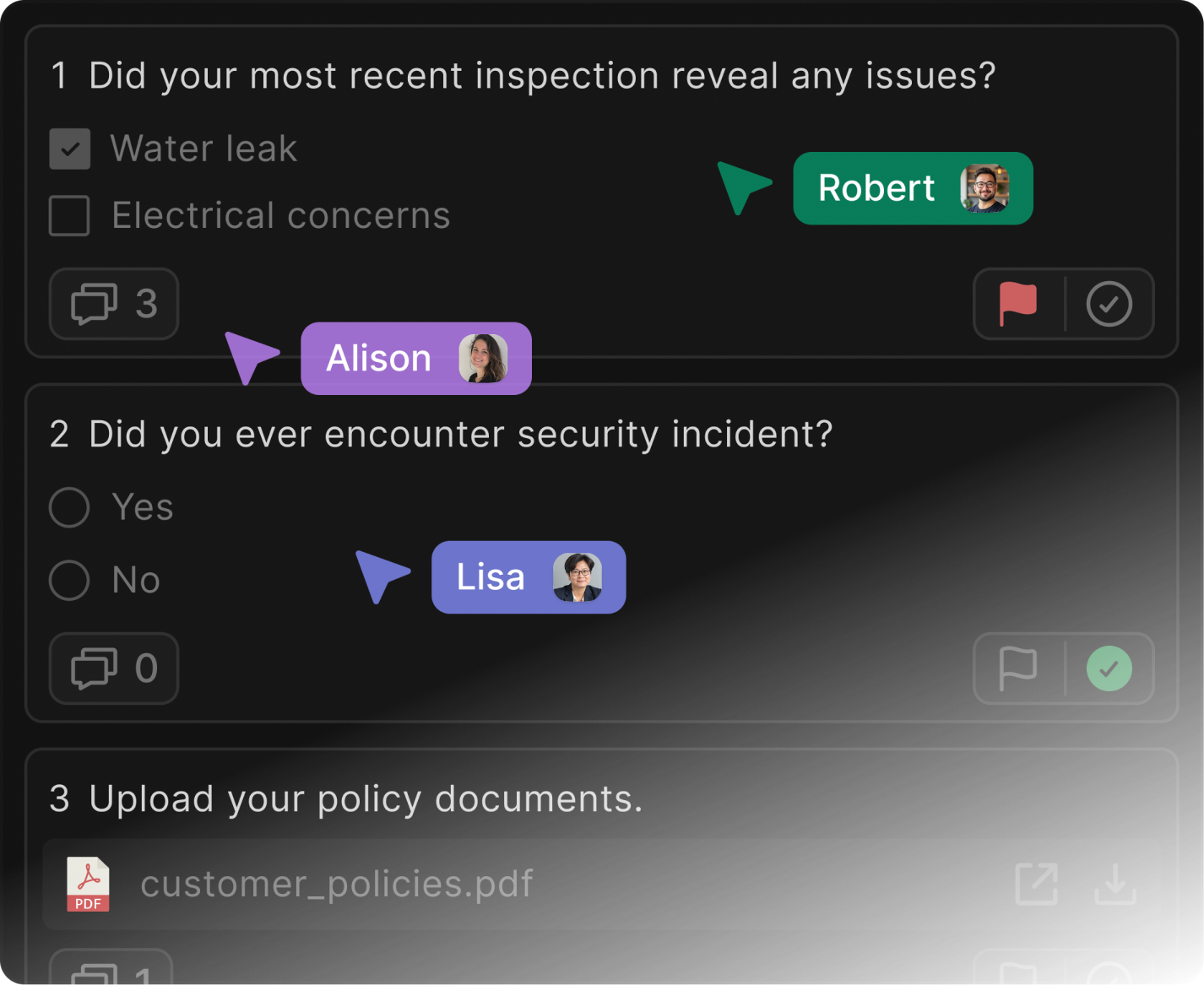Open comments icon showing 3 on question 1
Image resolution: width=1204 pixels, height=985 pixels.
(x=114, y=304)
